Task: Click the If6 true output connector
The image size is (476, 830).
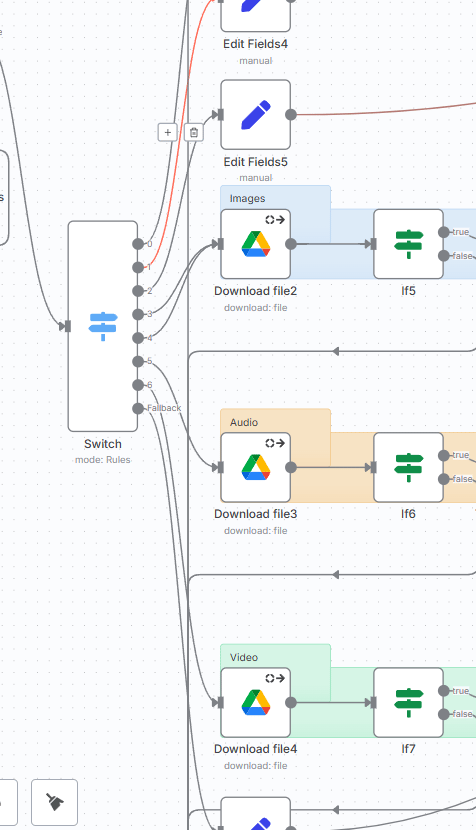Action: (444, 455)
